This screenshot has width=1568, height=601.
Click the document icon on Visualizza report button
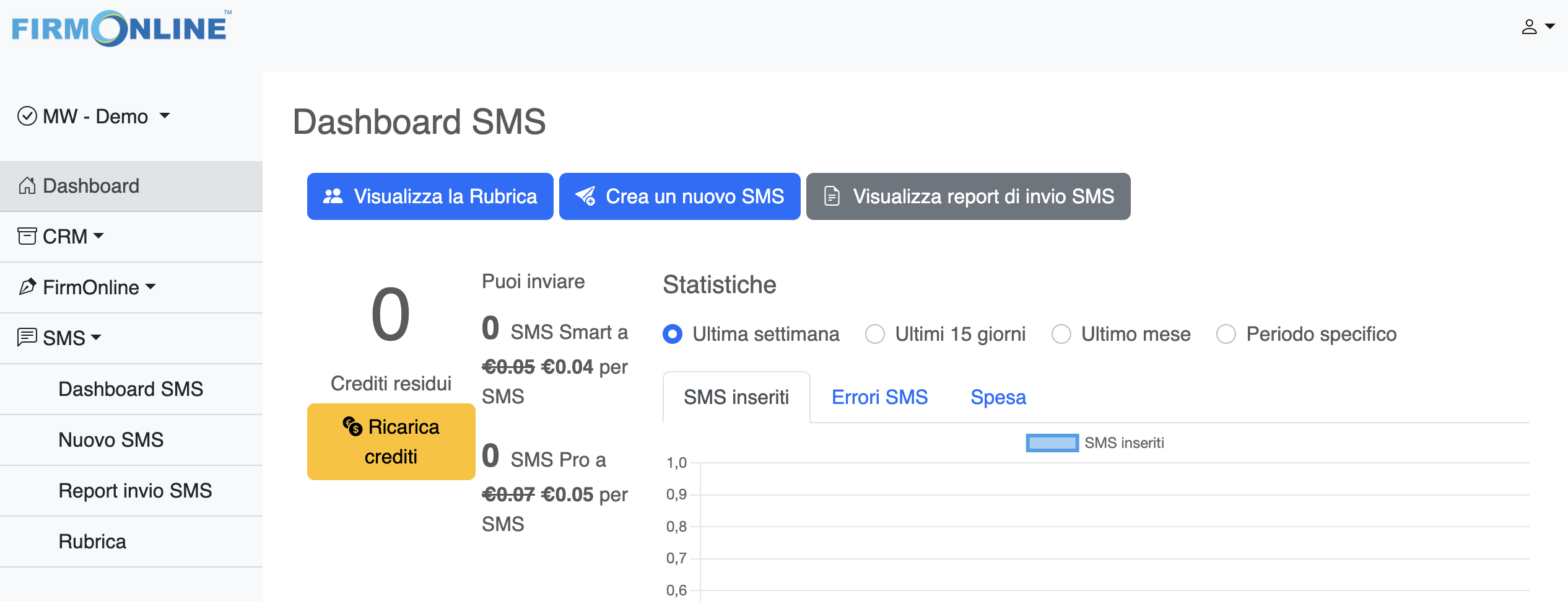click(x=830, y=196)
